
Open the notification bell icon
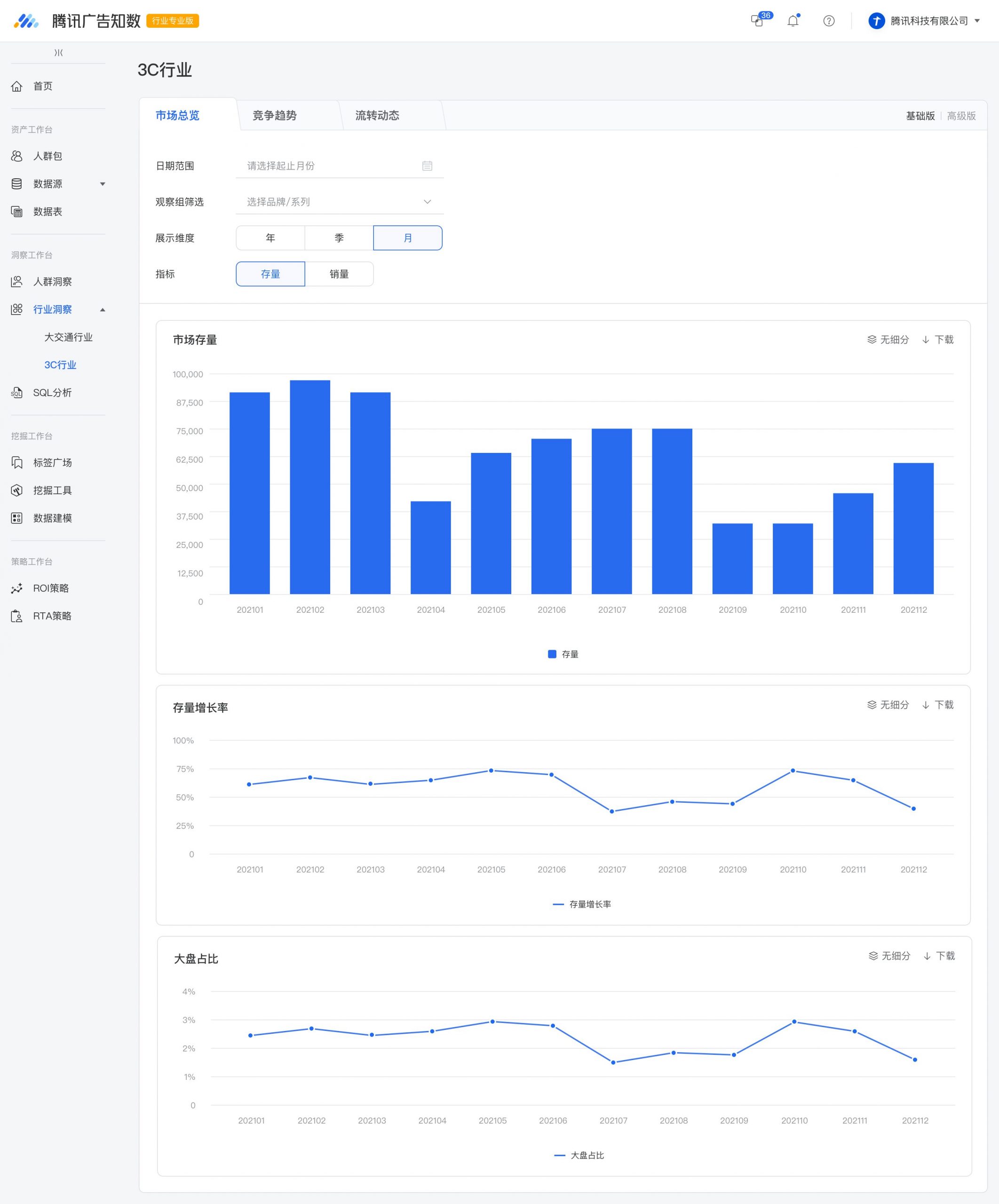tap(793, 21)
